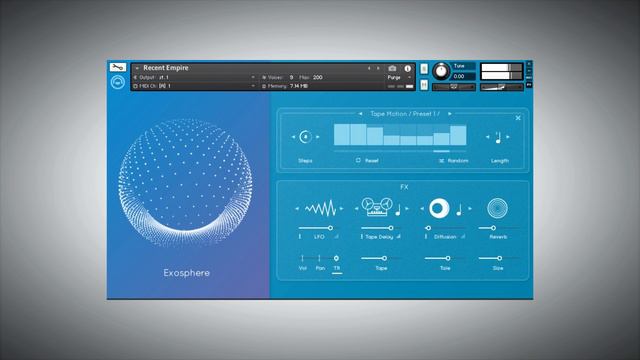Click the Max voices value 200
This screenshot has width=640, height=360.
tap(318, 77)
